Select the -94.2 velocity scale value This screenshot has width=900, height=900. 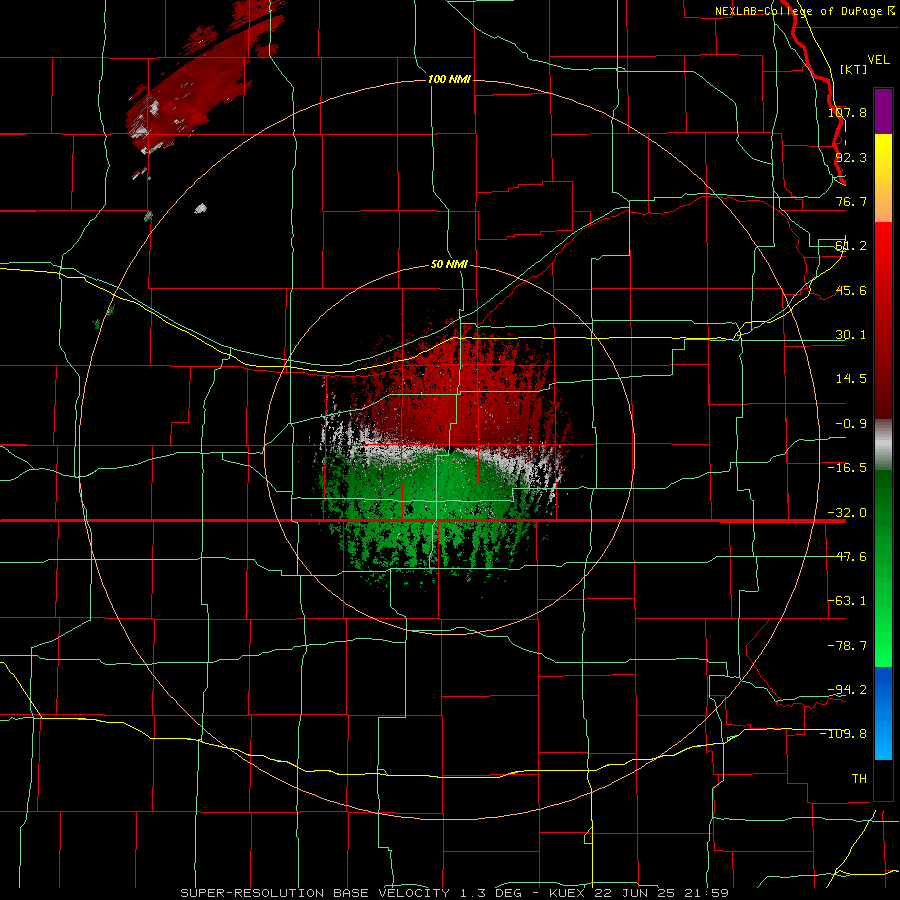[x=847, y=689]
